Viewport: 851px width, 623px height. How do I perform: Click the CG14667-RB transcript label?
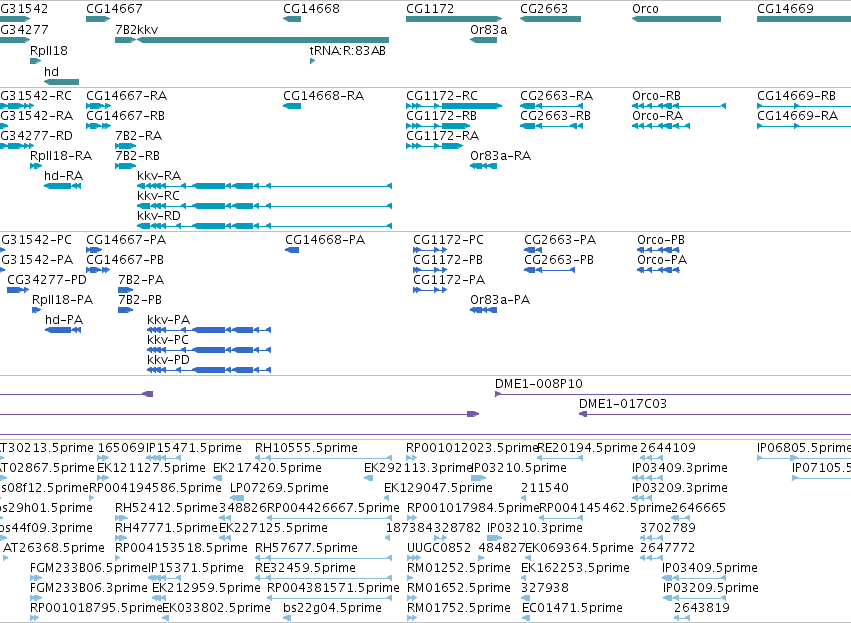[x=125, y=116]
